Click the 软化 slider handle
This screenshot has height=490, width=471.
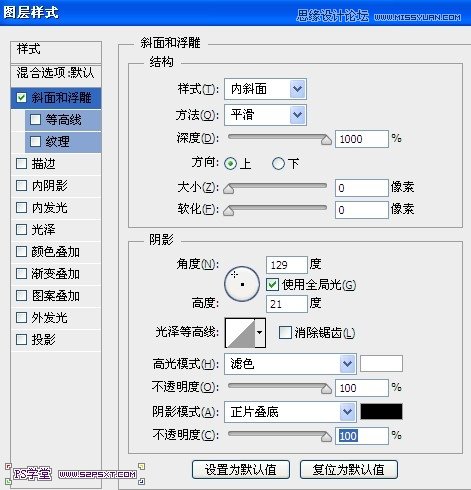tap(229, 211)
